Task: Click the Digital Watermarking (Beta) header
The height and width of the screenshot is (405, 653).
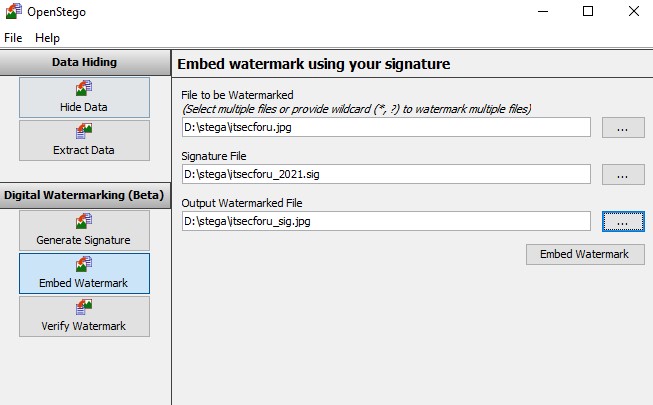Action: (x=84, y=194)
